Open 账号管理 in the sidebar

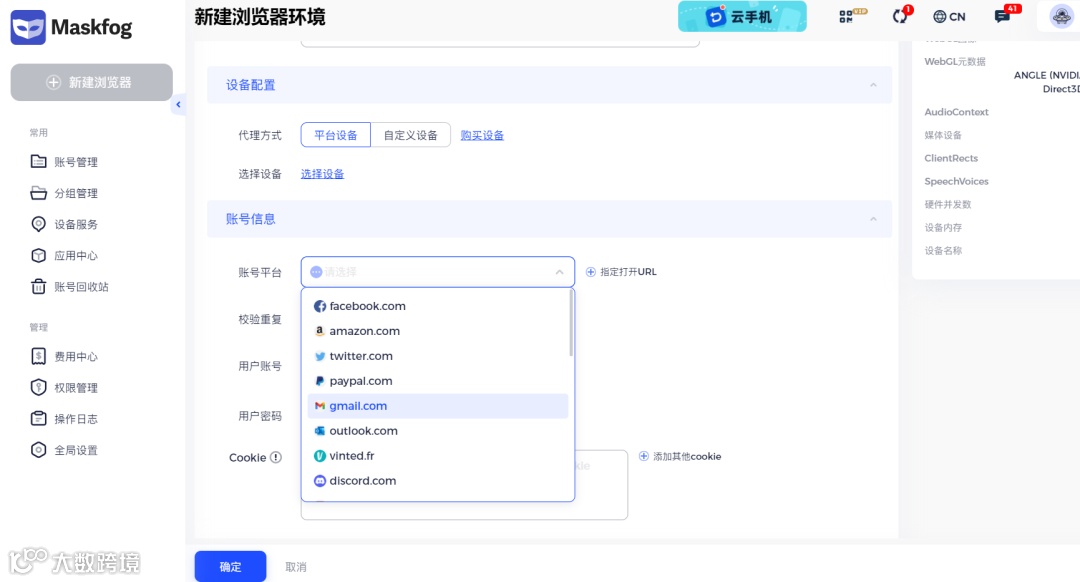point(64,162)
